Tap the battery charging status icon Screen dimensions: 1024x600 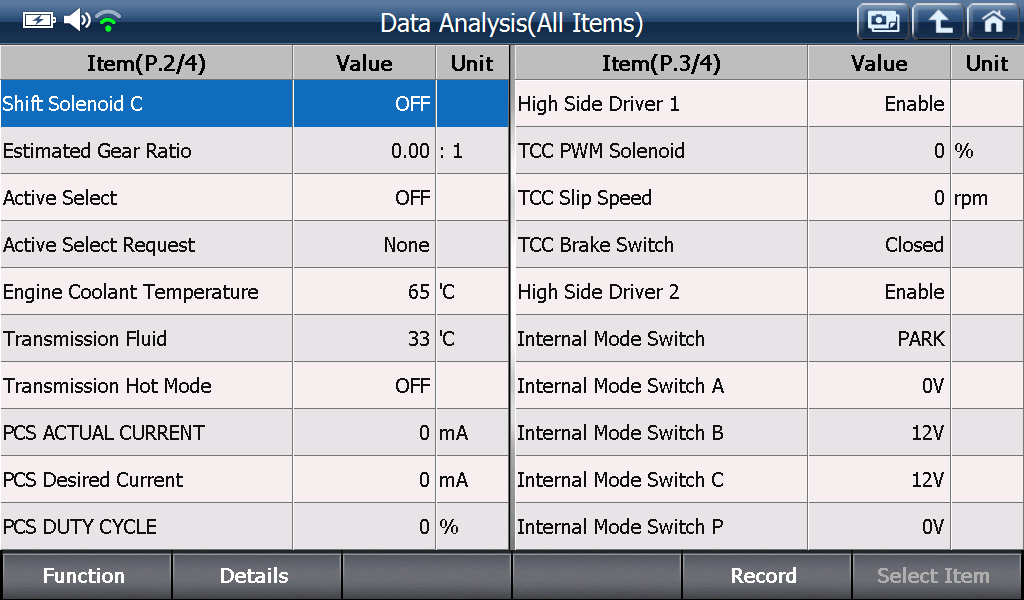point(39,21)
